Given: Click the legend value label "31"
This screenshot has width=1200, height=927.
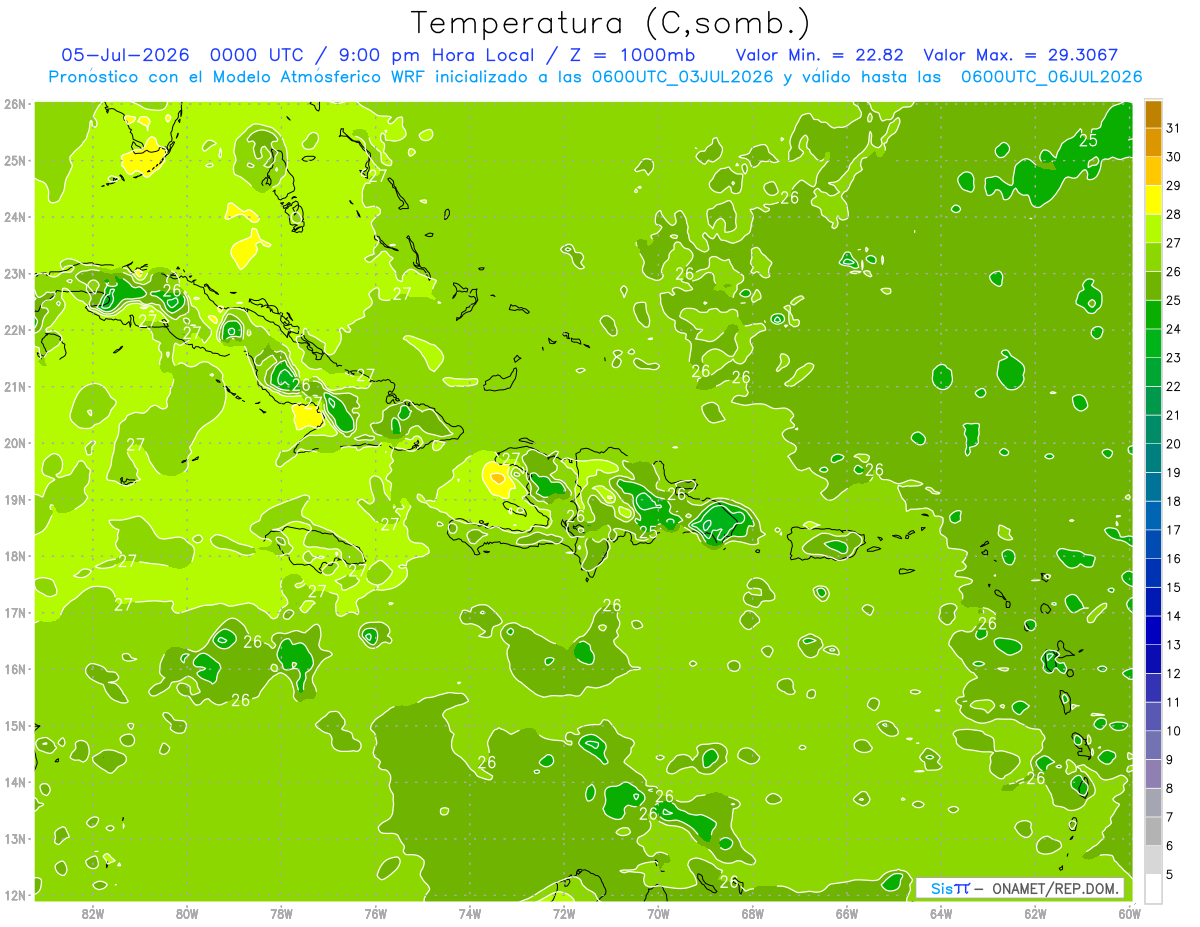Looking at the screenshot, I should tap(1174, 128).
